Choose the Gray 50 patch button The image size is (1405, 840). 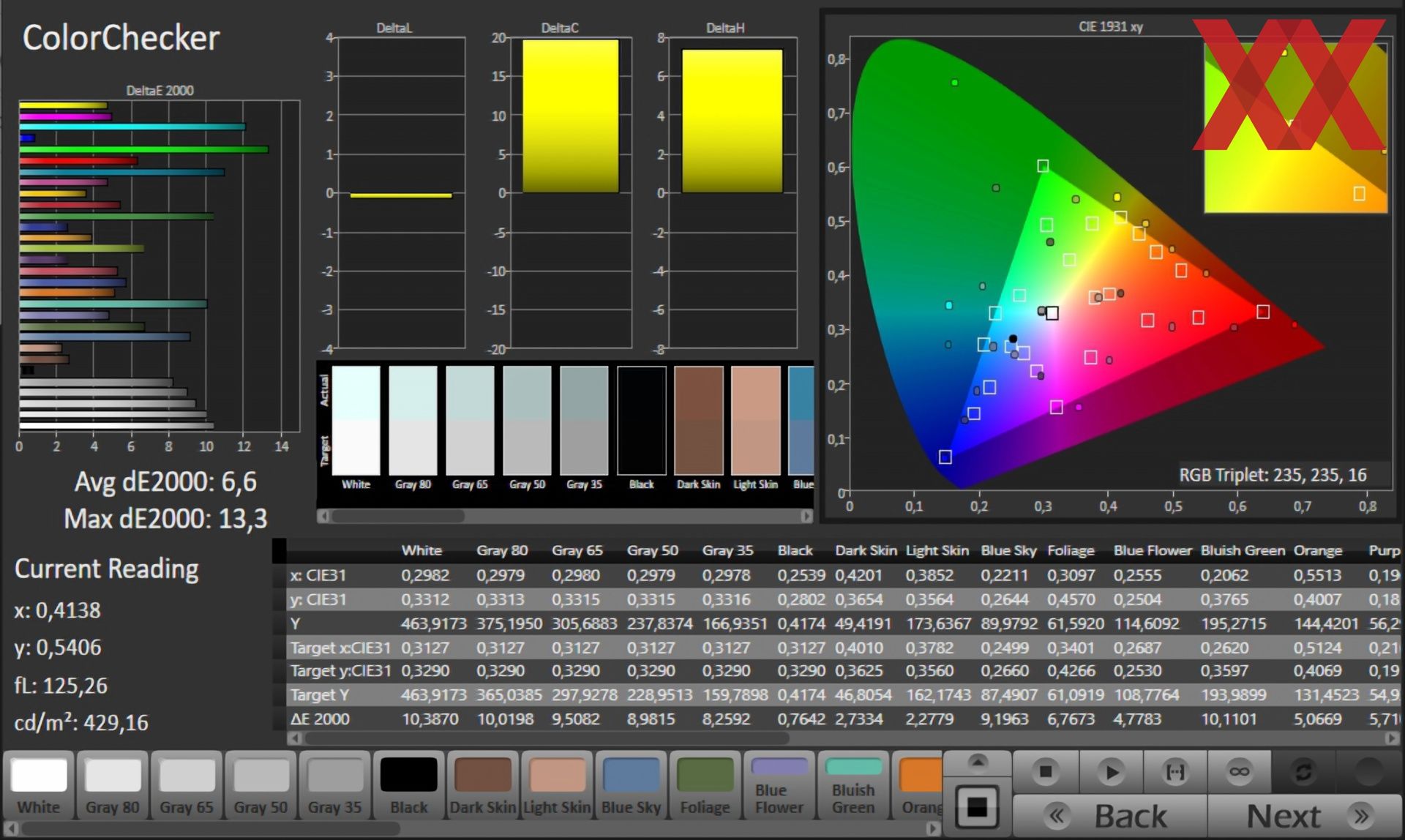(261, 786)
